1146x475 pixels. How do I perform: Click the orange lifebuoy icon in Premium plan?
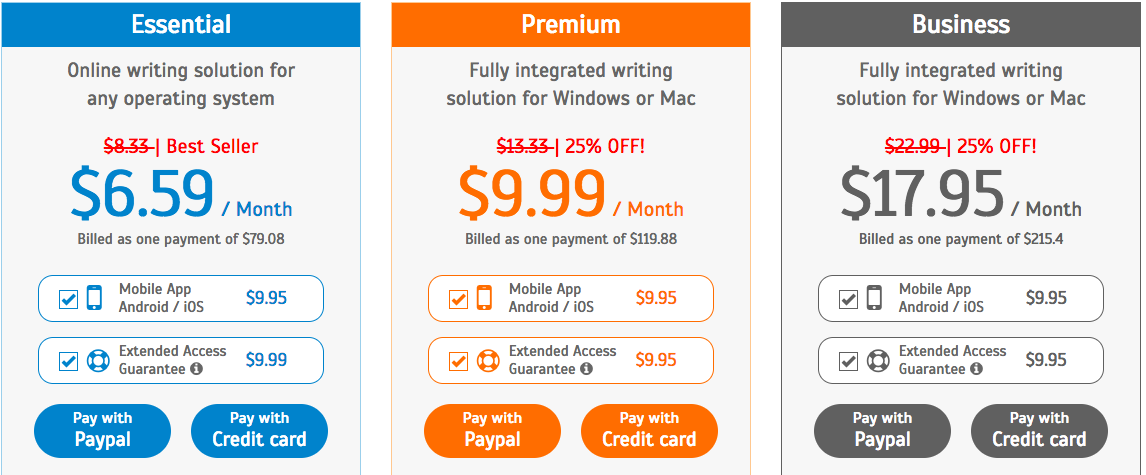coord(487,360)
